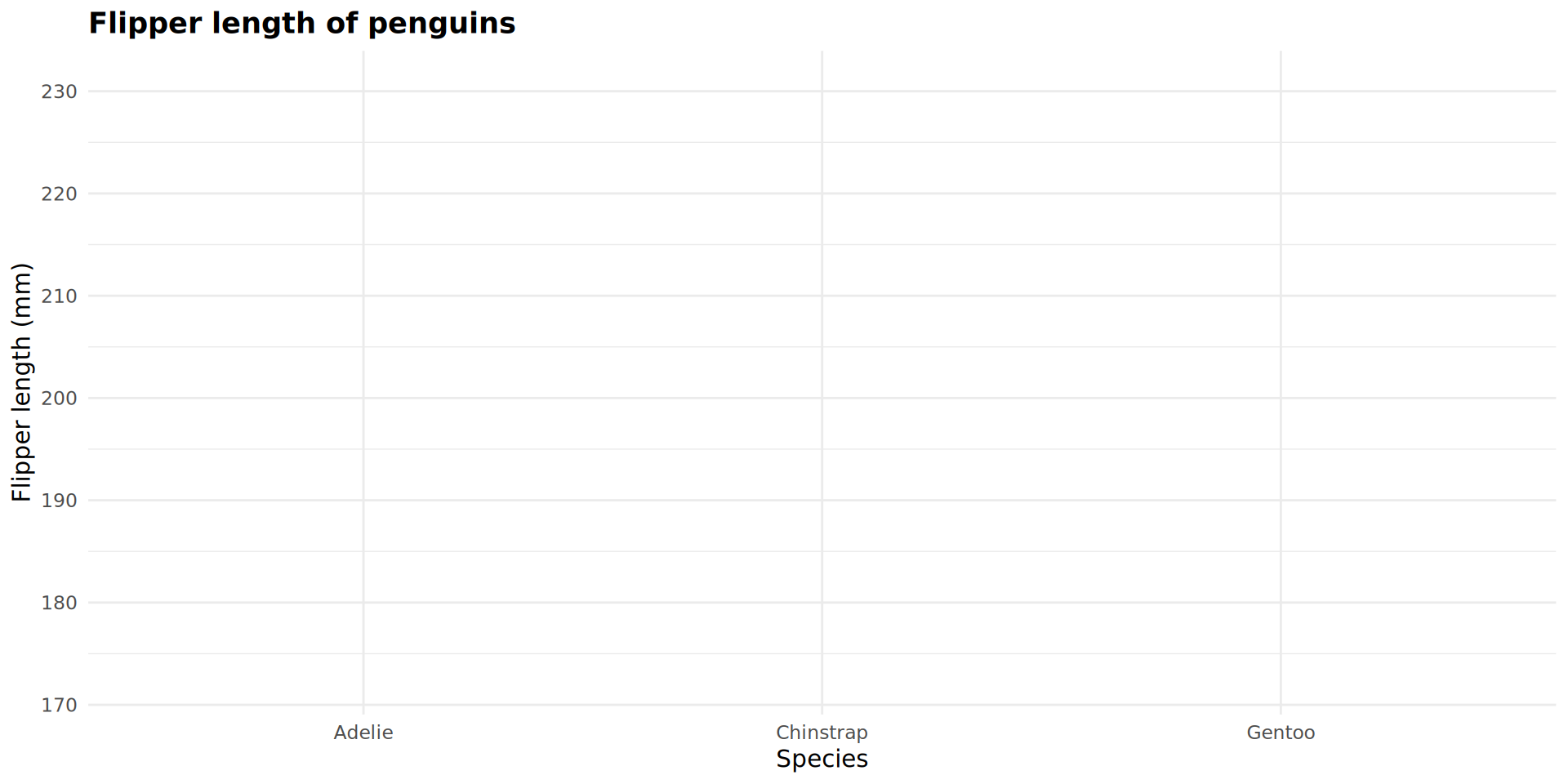The height and width of the screenshot is (784, 1568).
Task: Click the 230 y-axis tick label
Action: [60, 91]
